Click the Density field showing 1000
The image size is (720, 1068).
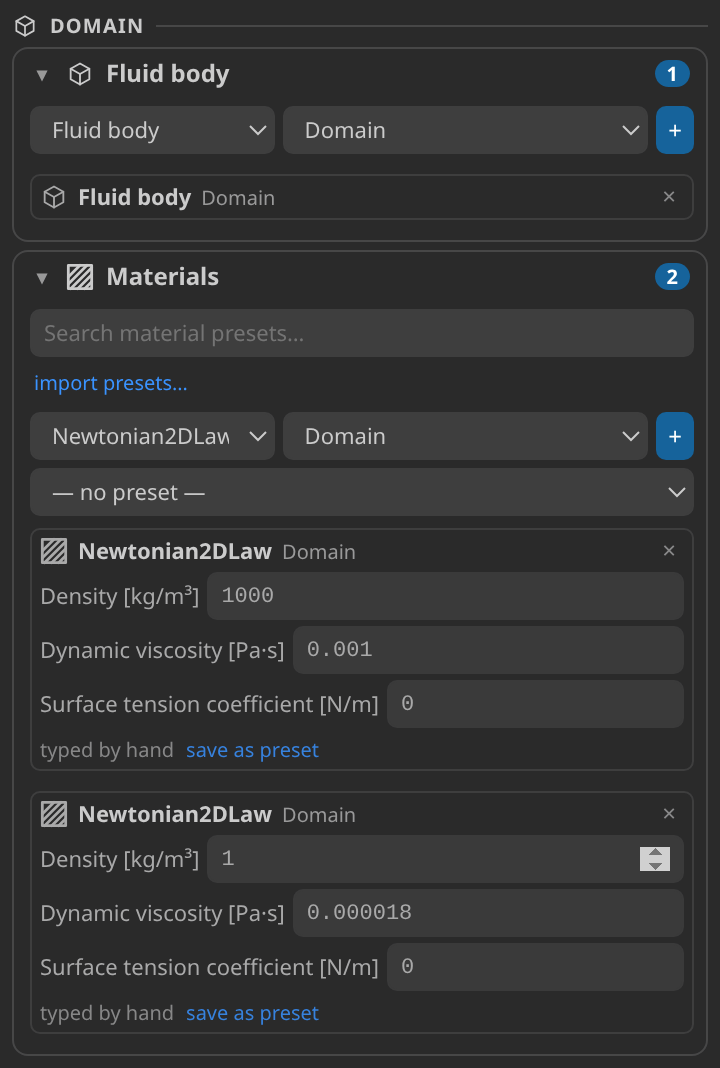coord(445,596)
